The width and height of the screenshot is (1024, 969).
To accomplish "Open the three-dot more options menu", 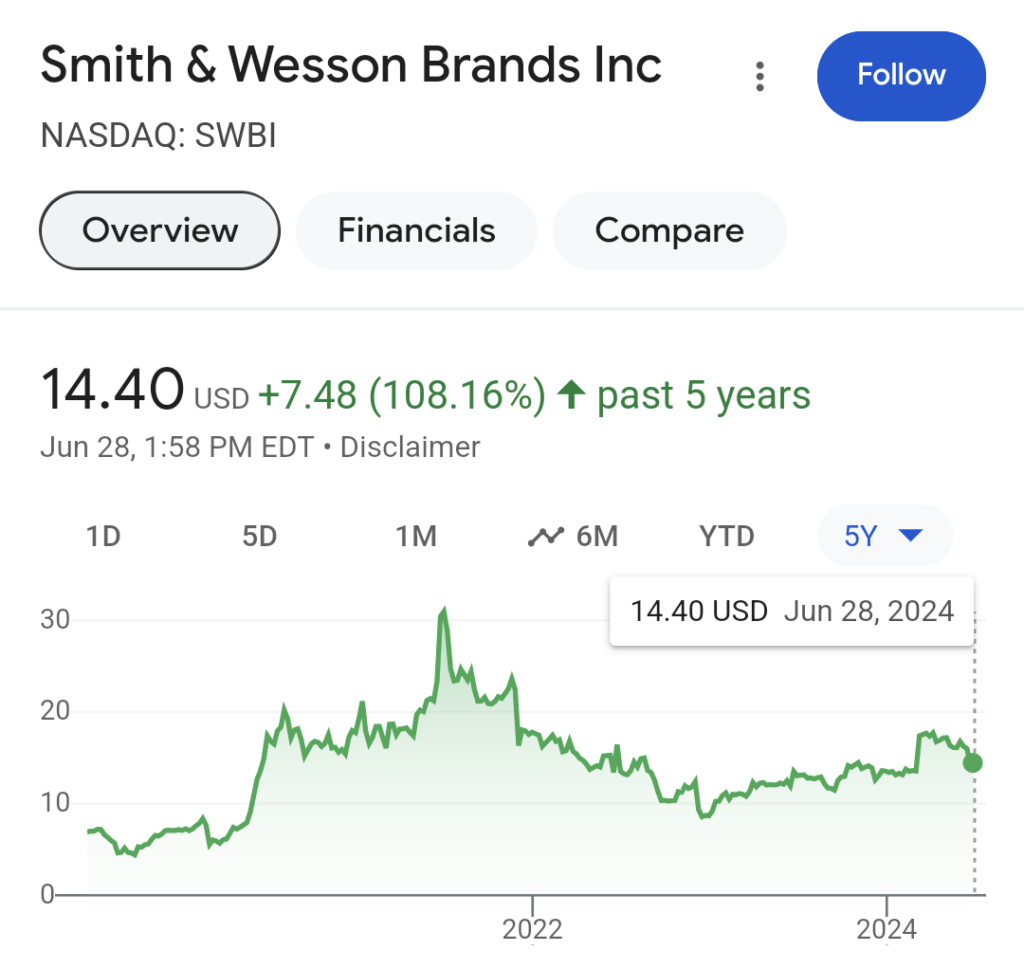I will click(x=761, y=76).
